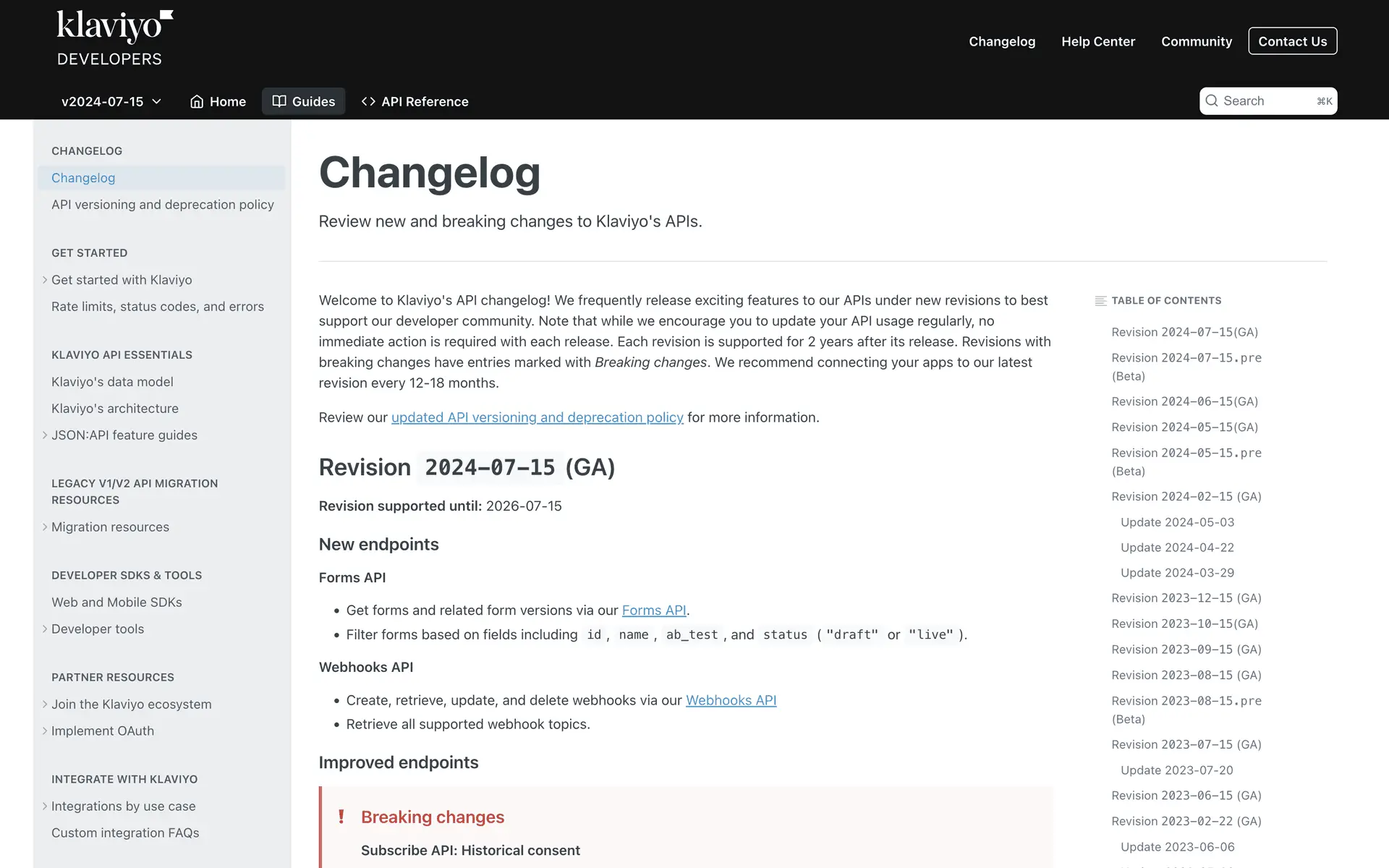Click the search magnifier icon
The image size is (1389, 868).
(x=1212, y=101)
